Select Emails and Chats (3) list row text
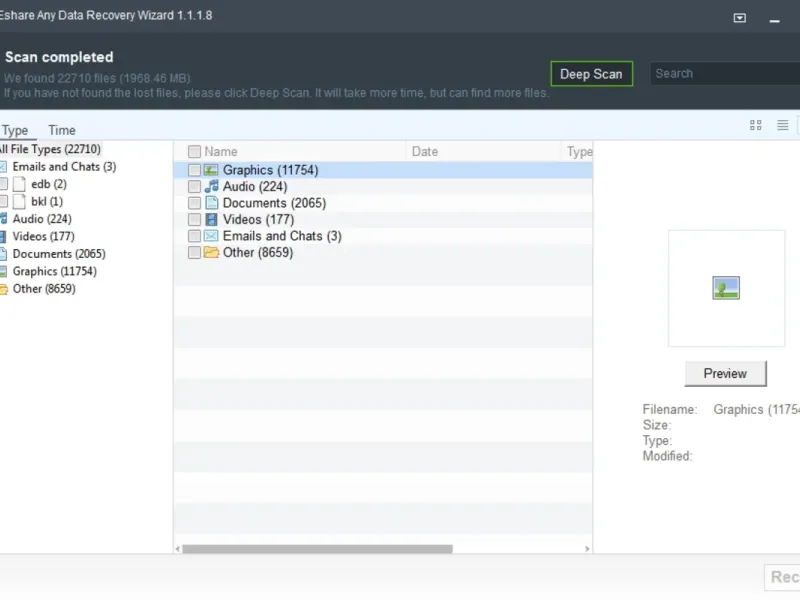Viewport: 800px width, 600px height. [282, 236]
